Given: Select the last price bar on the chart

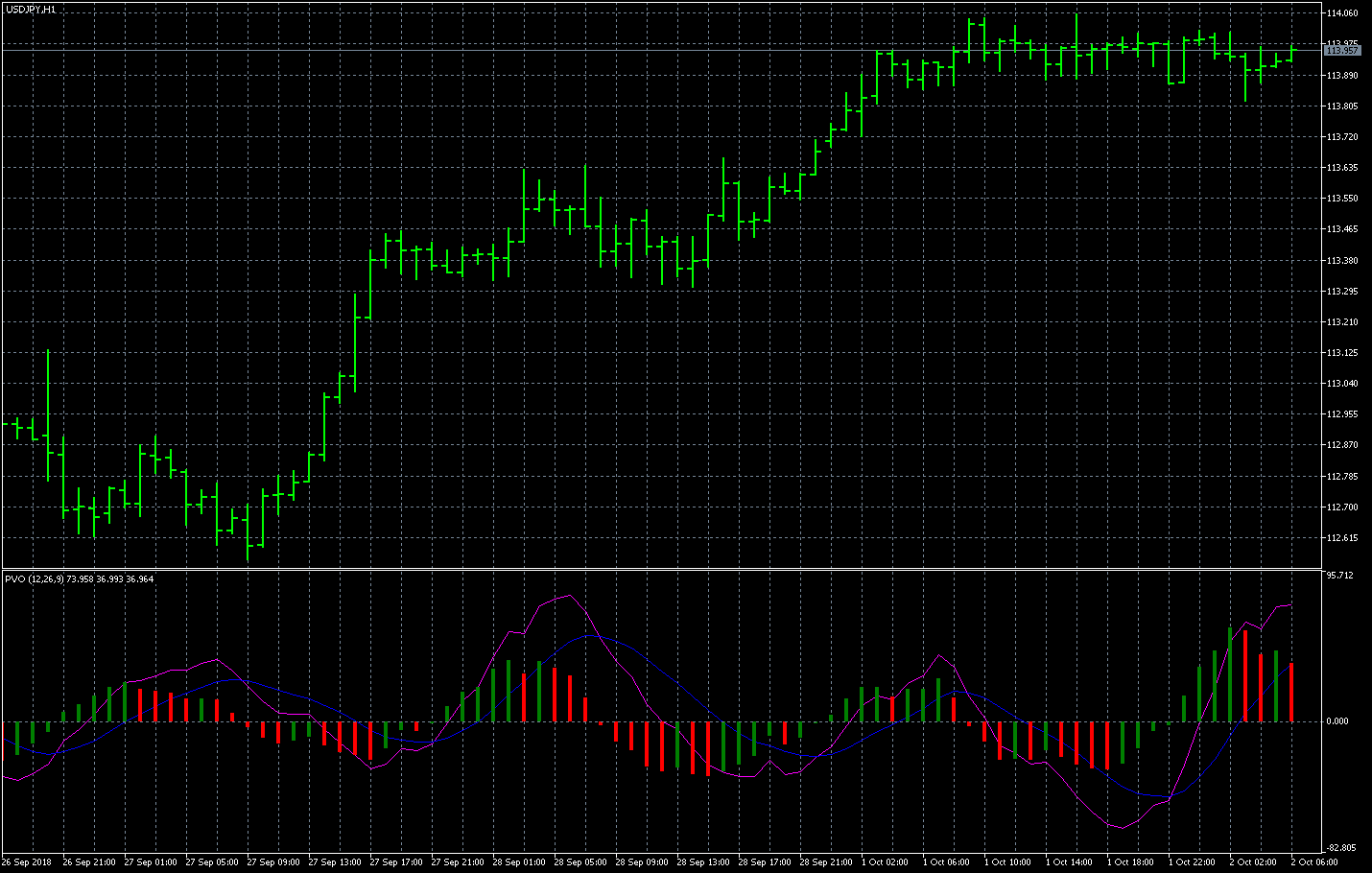Looking at the screenshot, I should pos(1291,54).
